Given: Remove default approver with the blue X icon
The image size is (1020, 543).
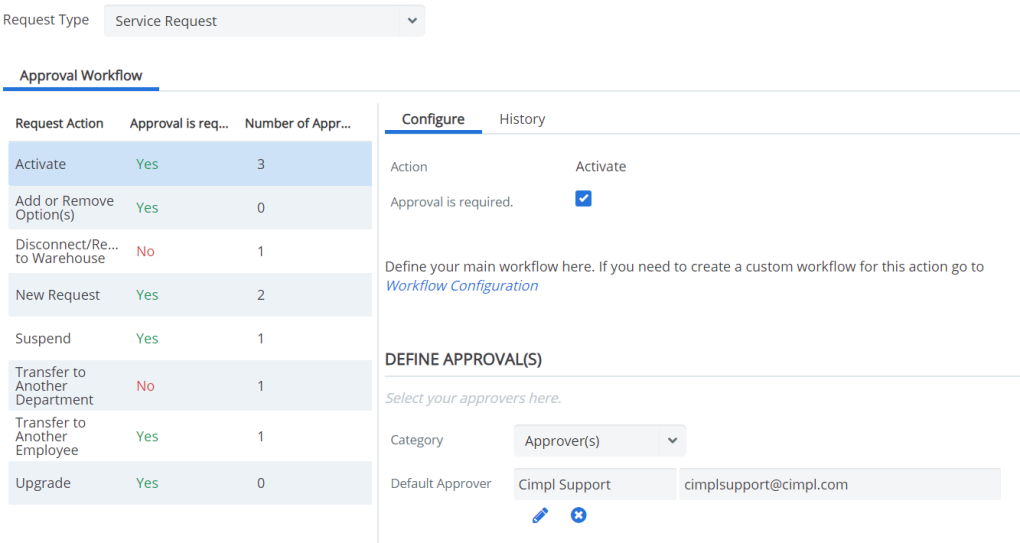Looking at the screenshot, I should [x=578, y=515].
